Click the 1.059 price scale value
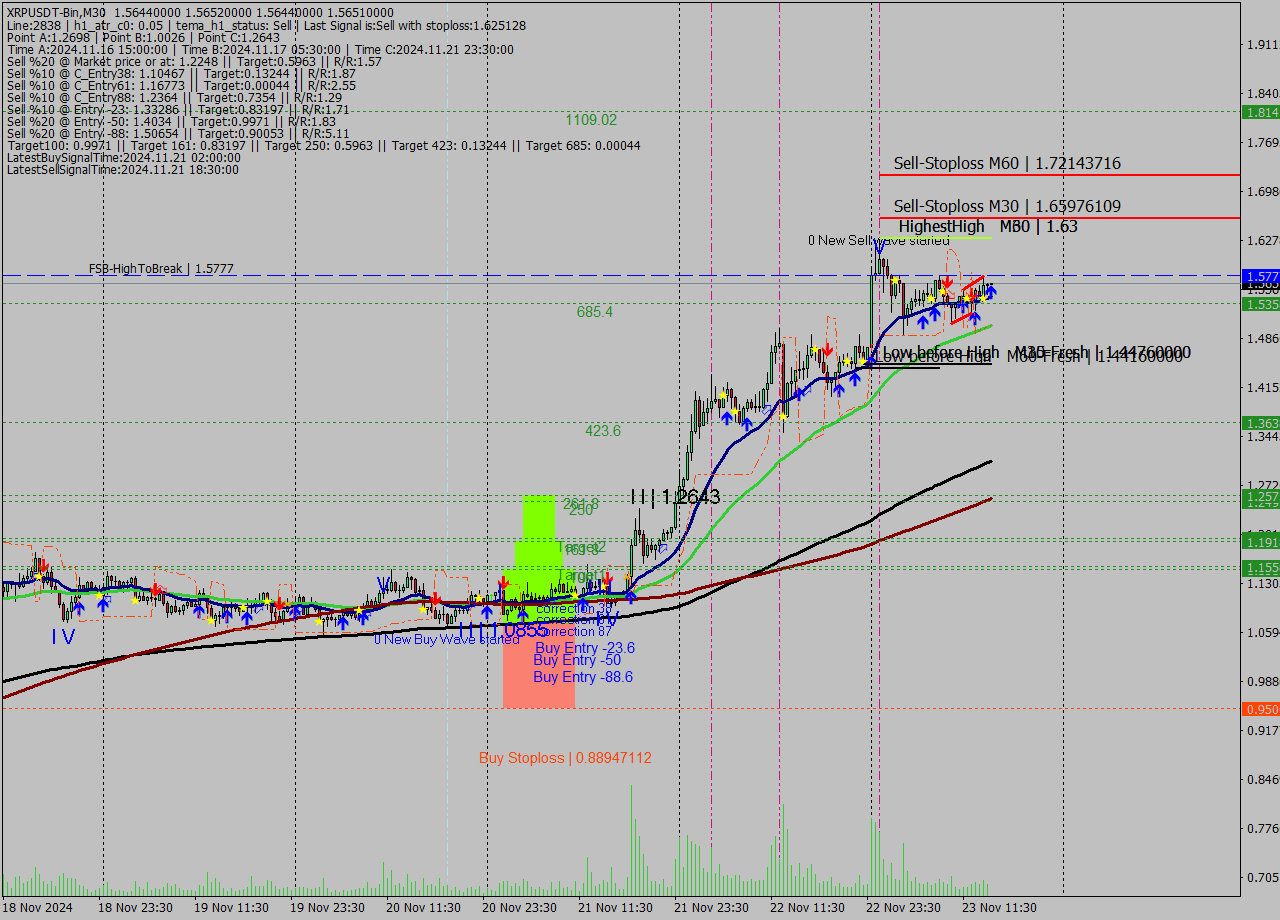The height and width of the screenshot is (920, 1280). (x=1262, y=632)
